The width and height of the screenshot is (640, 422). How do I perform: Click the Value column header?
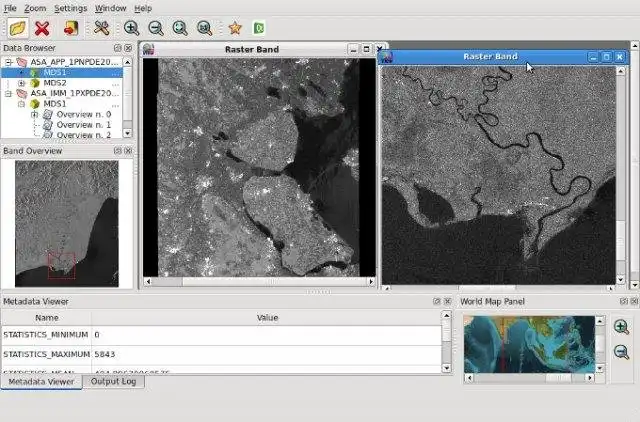point(267,317)
